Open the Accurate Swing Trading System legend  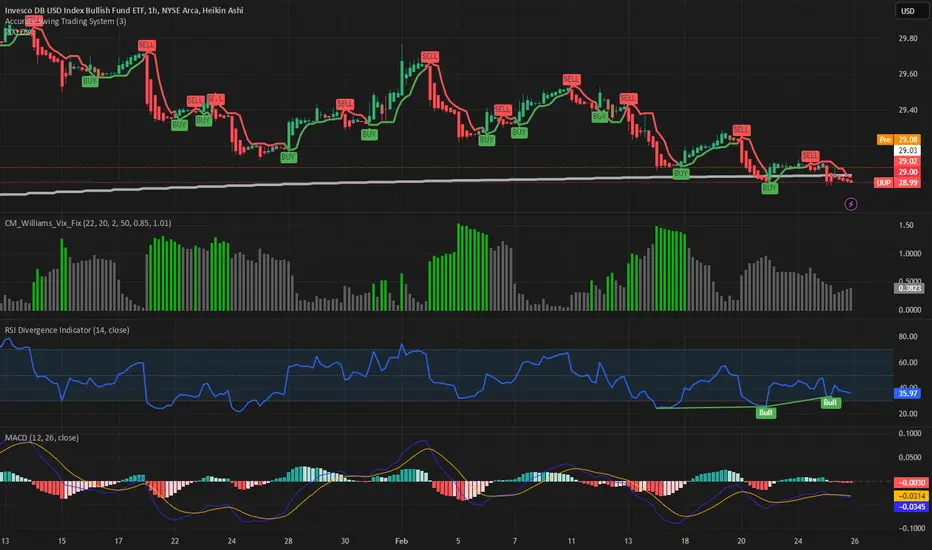click(65, 21)
